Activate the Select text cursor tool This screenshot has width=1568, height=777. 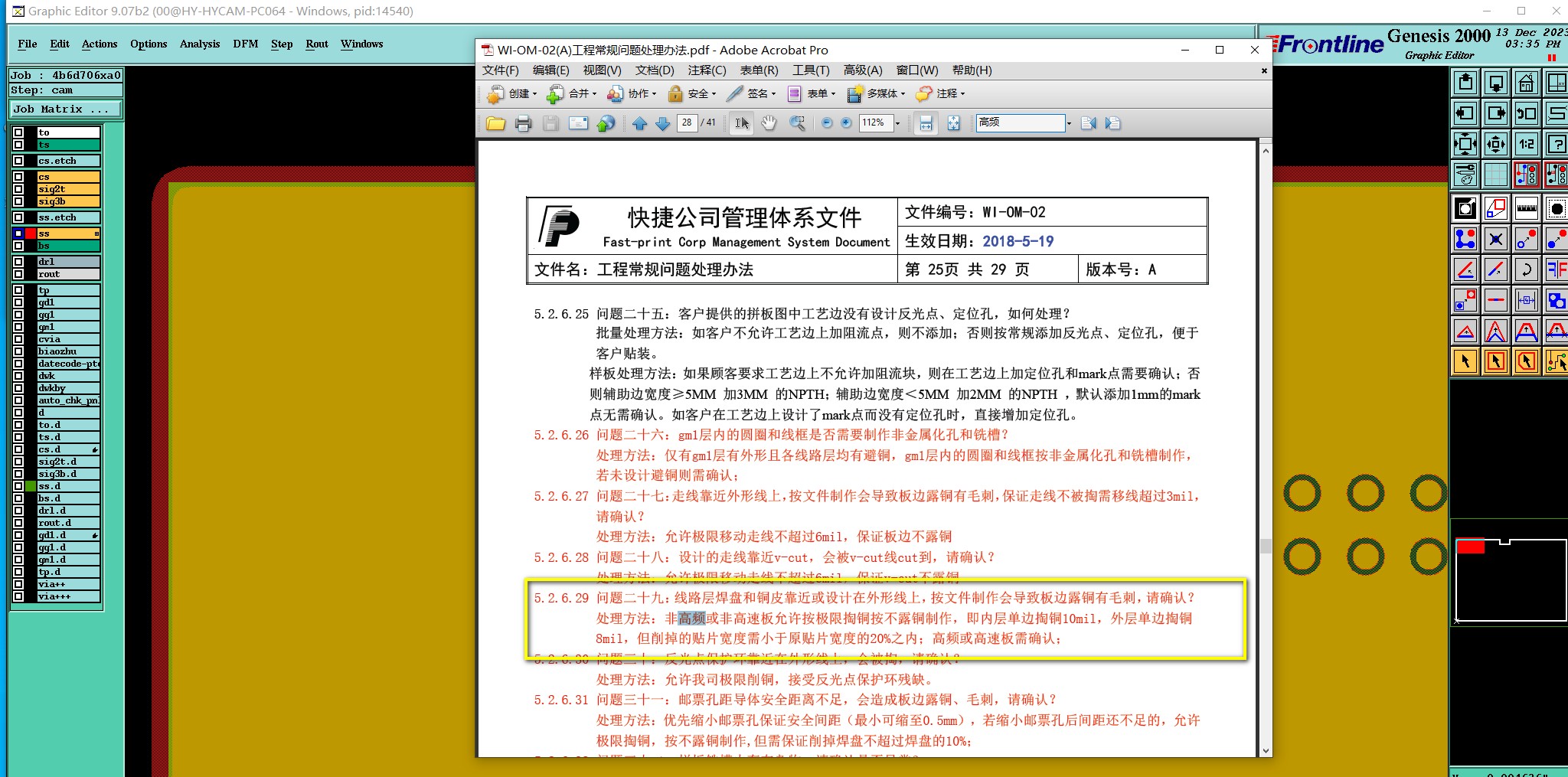pos(742,123)
